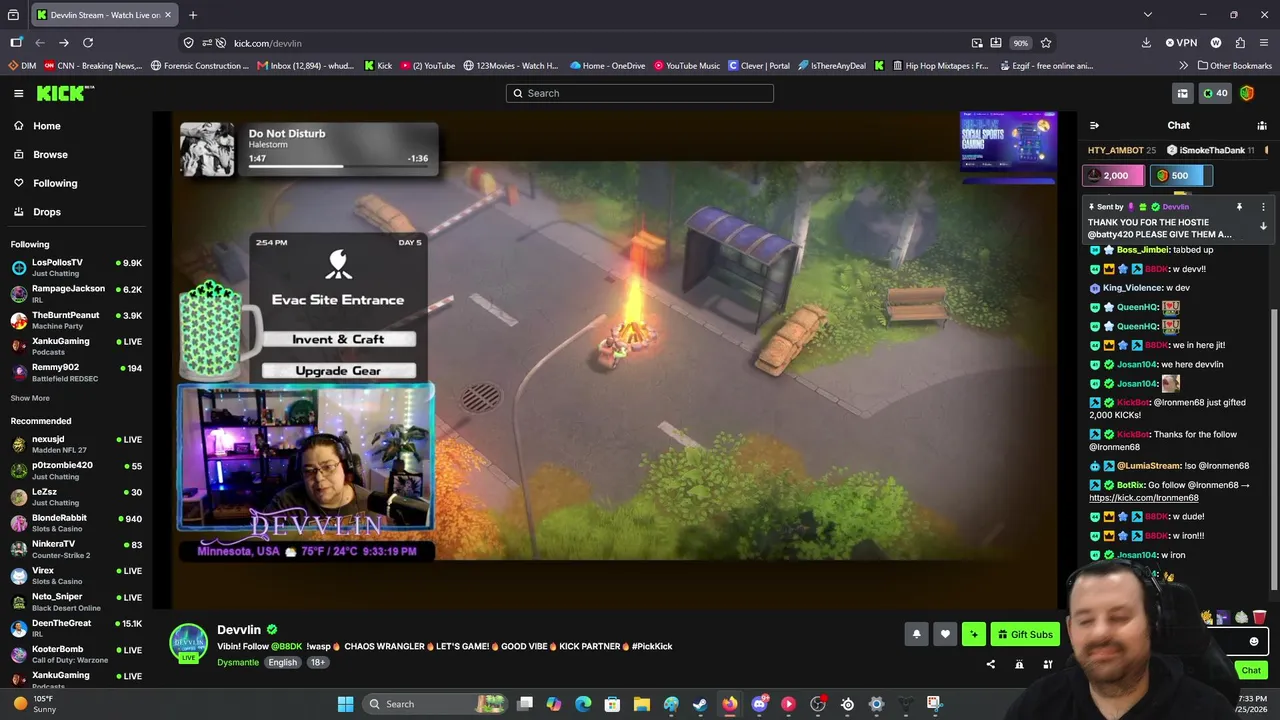Click the Kick search field
Image resolution: width=1280 pixels, height=720 pixels.
640,93
